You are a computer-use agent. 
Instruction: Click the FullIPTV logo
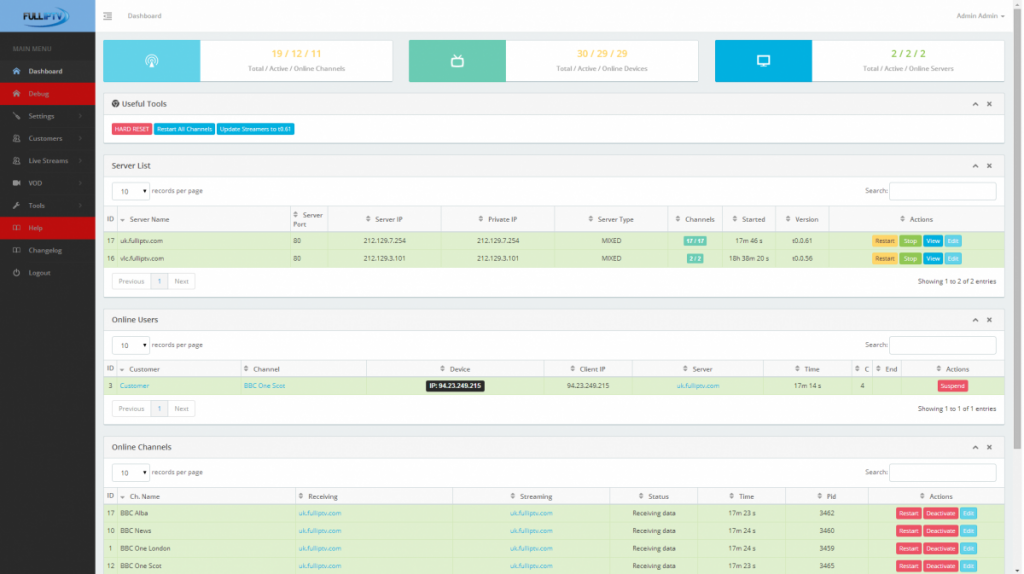(x=47, y=16)
